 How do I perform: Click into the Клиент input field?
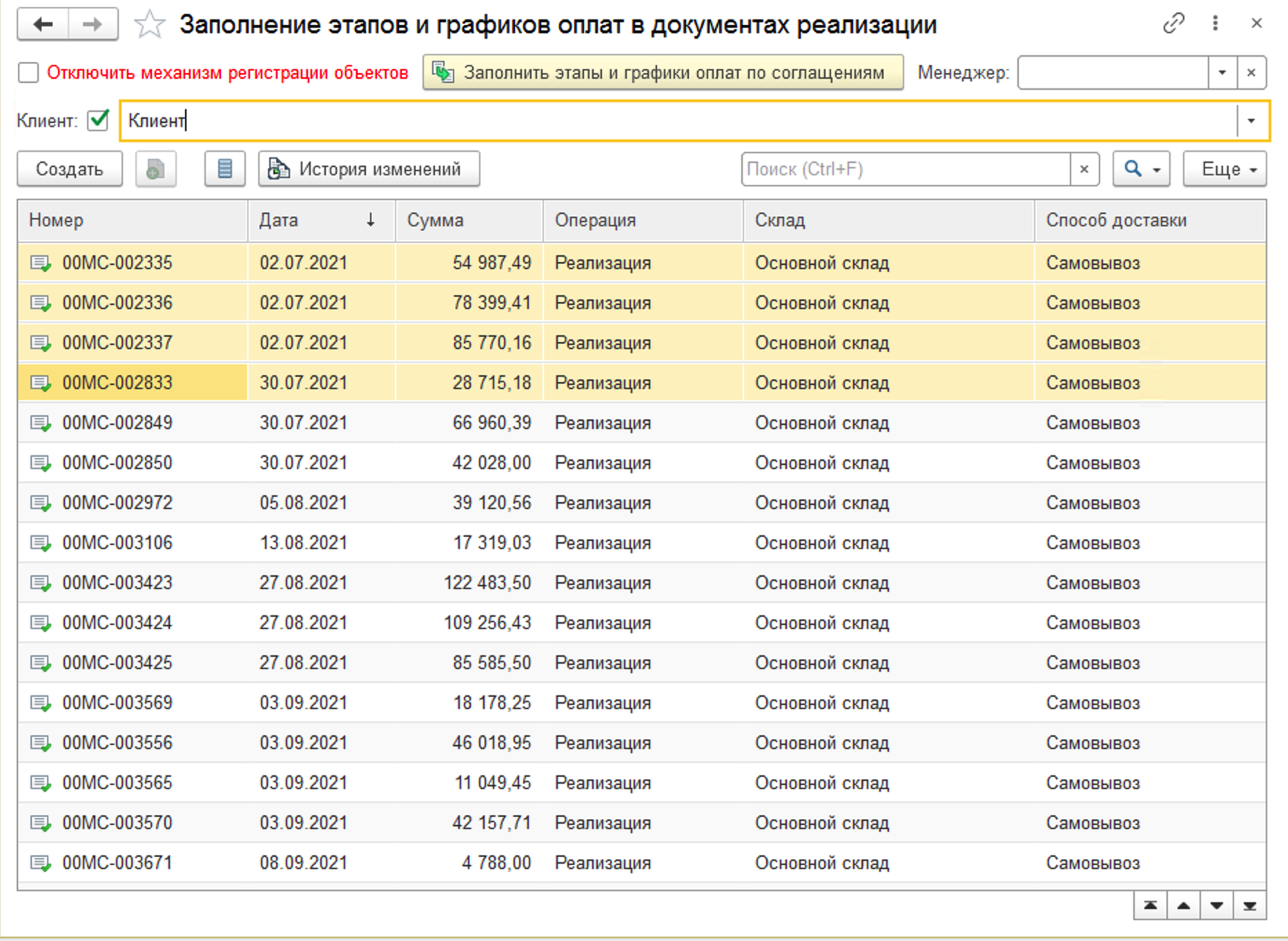tap(678, 121)
